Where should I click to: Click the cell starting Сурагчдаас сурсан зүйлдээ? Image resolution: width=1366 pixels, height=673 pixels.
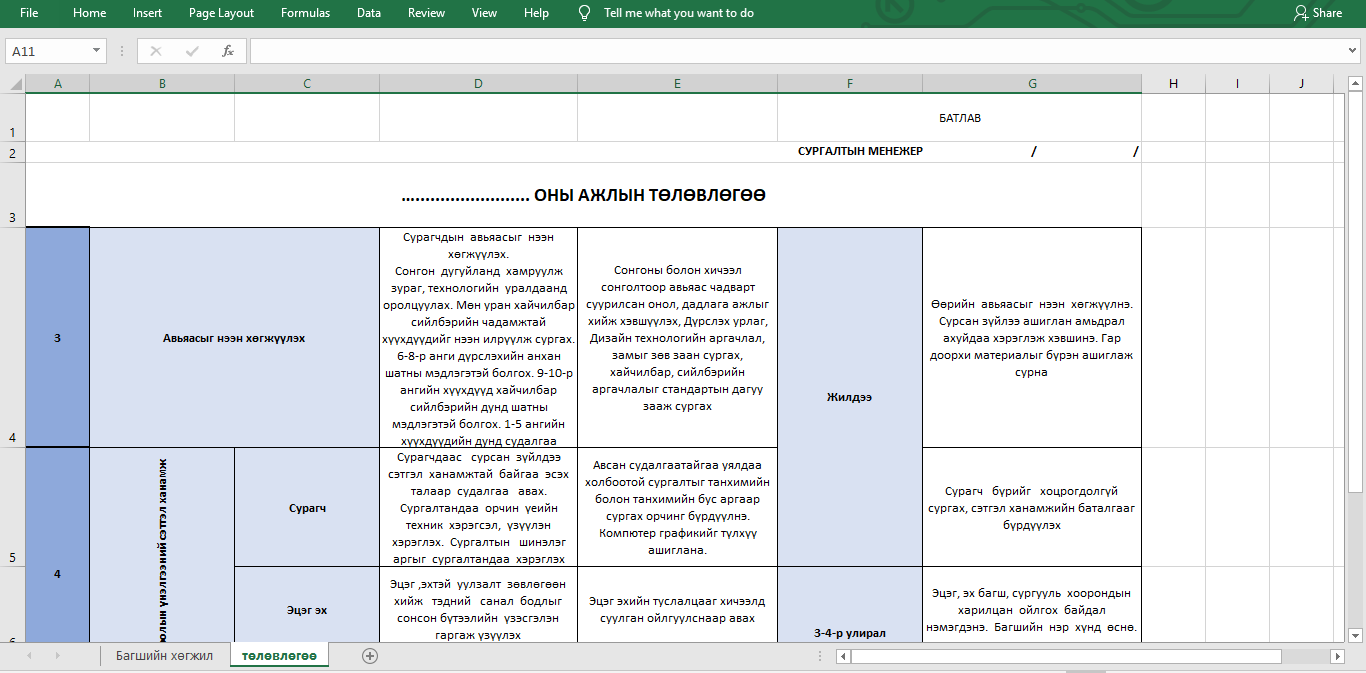coord(478,507)
